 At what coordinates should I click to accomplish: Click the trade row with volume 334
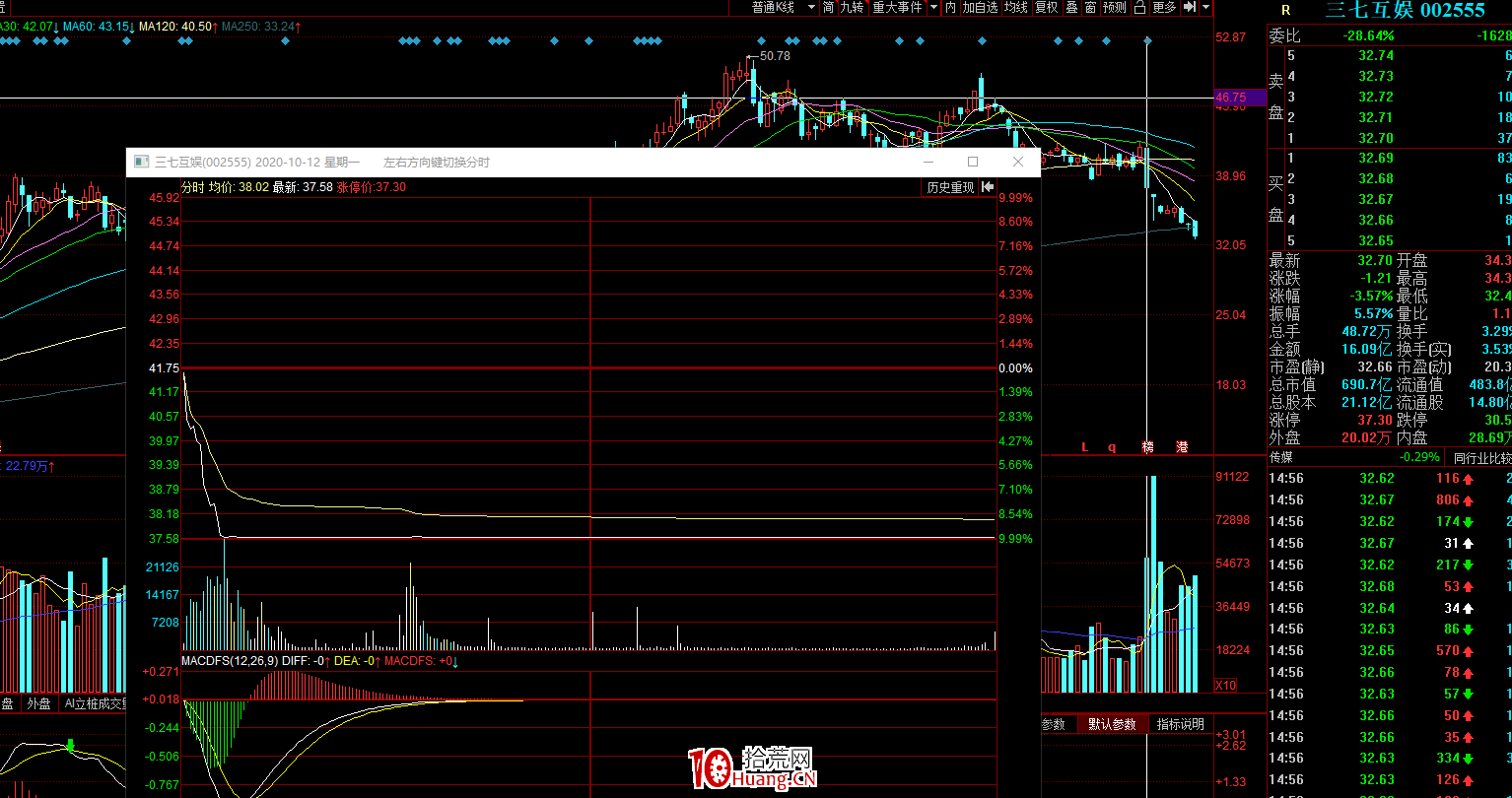coord(1390,759)
